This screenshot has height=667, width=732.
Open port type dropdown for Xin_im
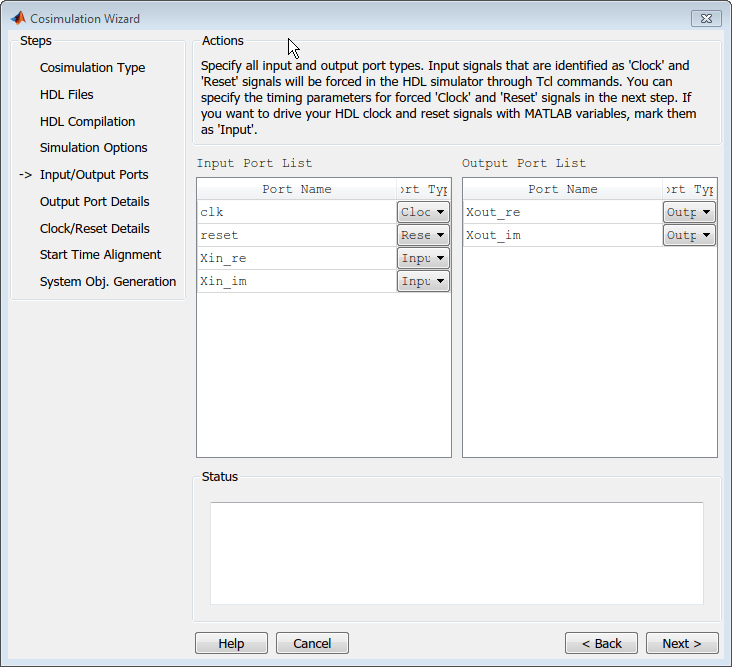coord(423,281)
